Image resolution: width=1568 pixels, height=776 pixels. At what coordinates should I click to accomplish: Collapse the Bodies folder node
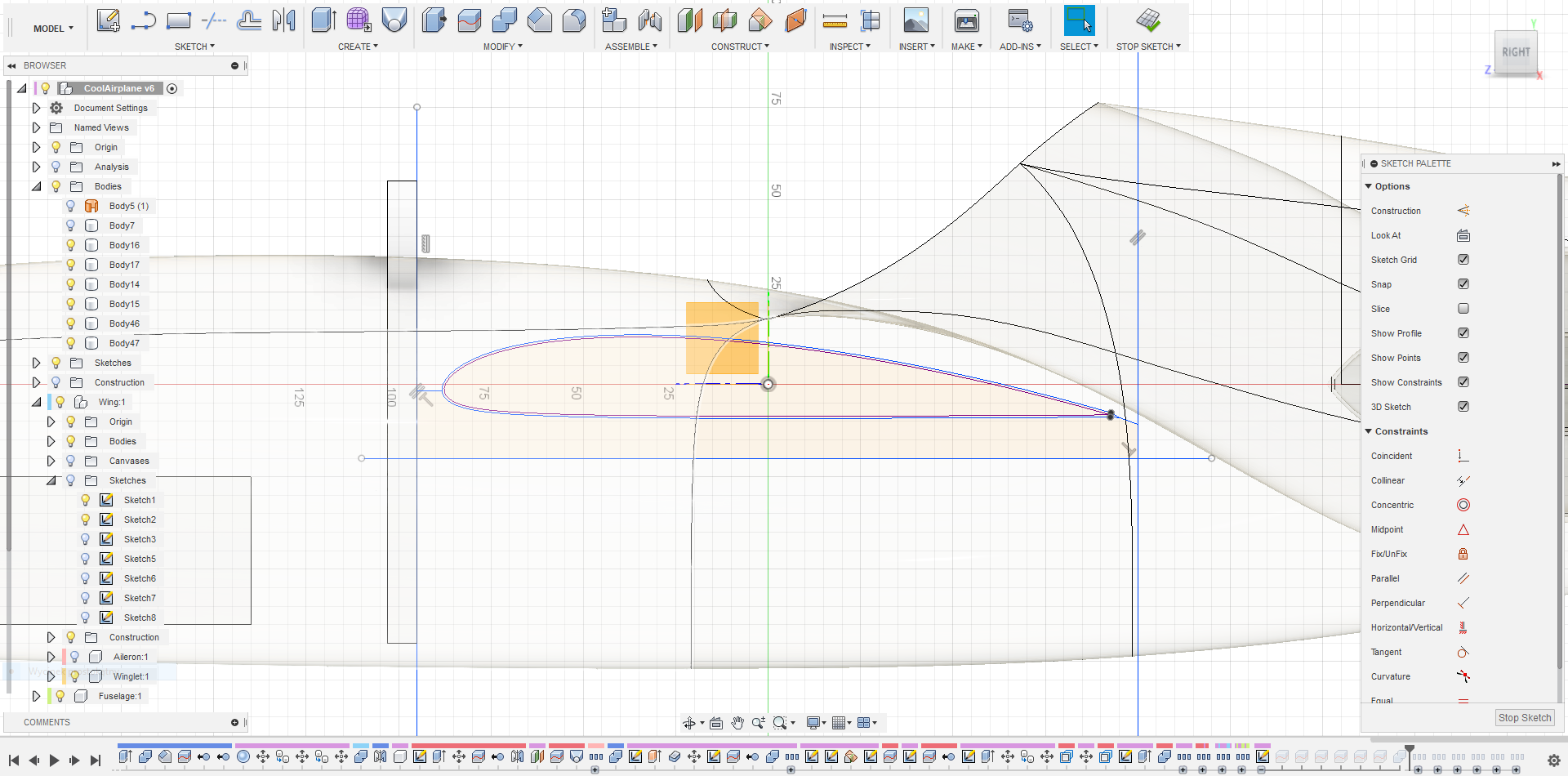click(x=36, y=186)
